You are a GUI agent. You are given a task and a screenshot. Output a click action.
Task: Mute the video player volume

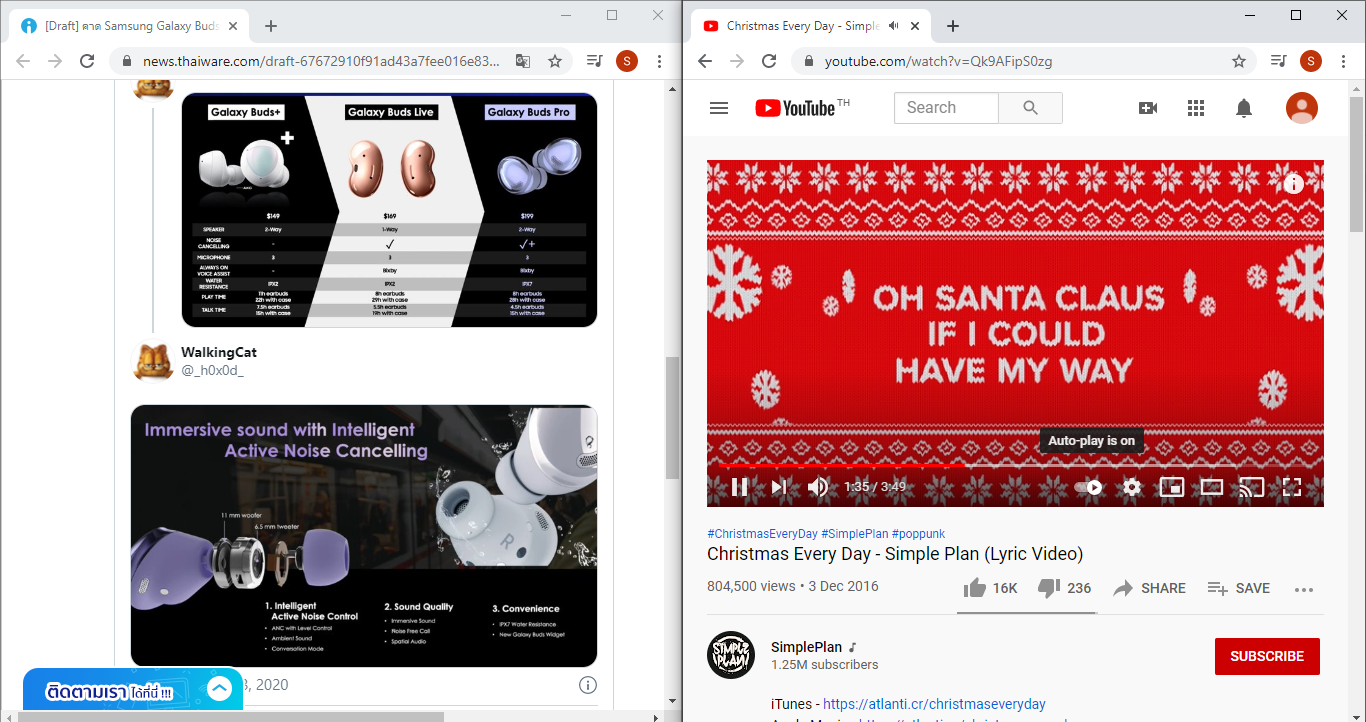point(818,487)
